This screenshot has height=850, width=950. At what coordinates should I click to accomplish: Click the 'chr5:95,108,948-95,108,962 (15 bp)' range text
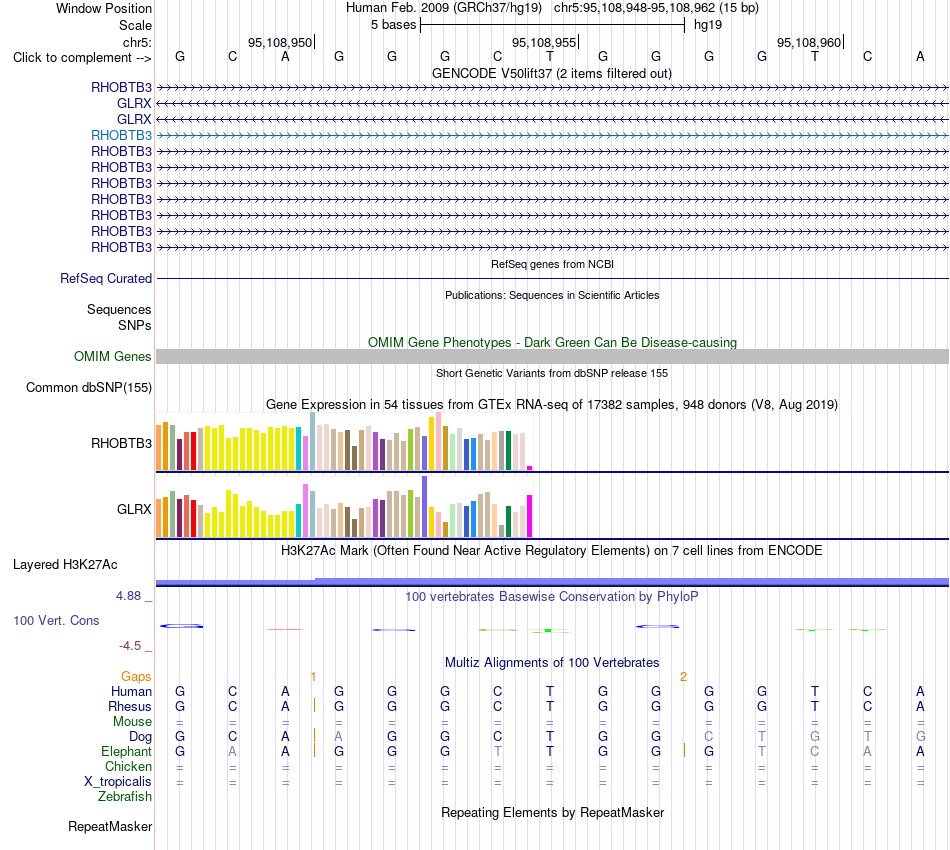[x=656, y=8]
